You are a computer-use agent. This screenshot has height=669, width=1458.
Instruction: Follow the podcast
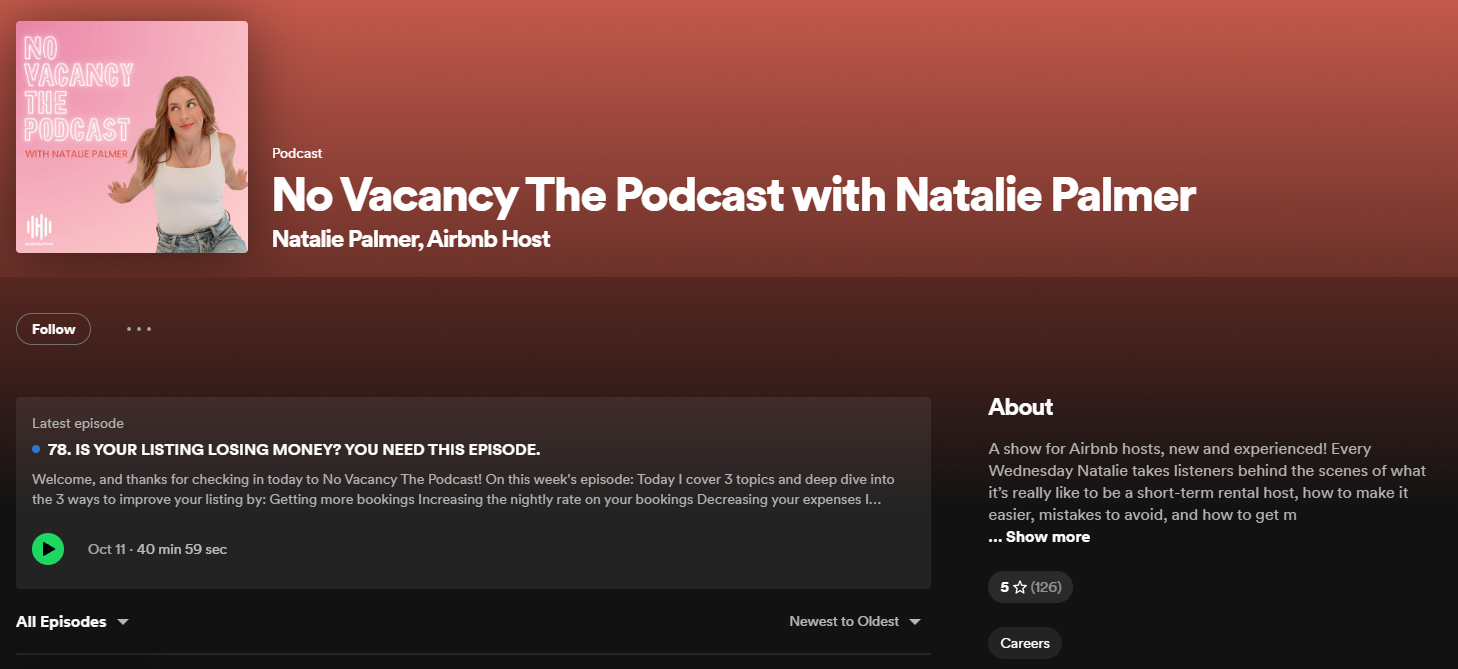tap(53, 328)
